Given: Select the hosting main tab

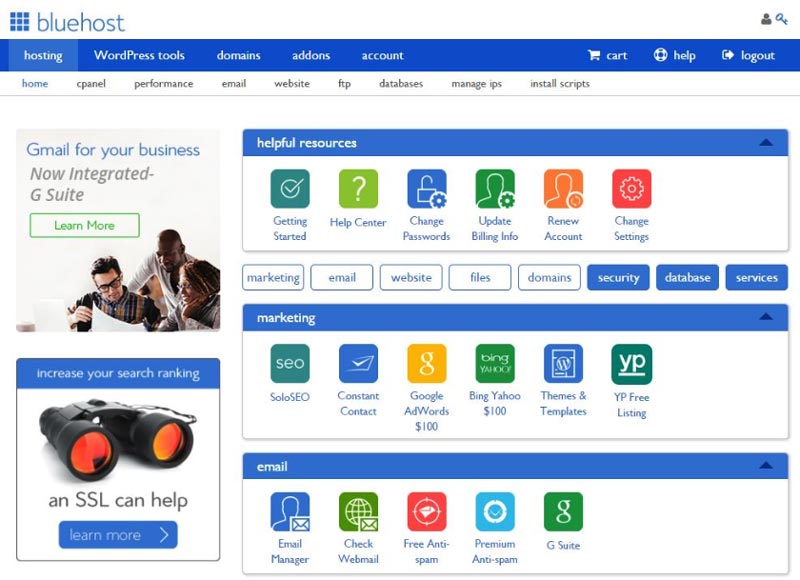Looking at the screenshot, I should coord(43,55).
